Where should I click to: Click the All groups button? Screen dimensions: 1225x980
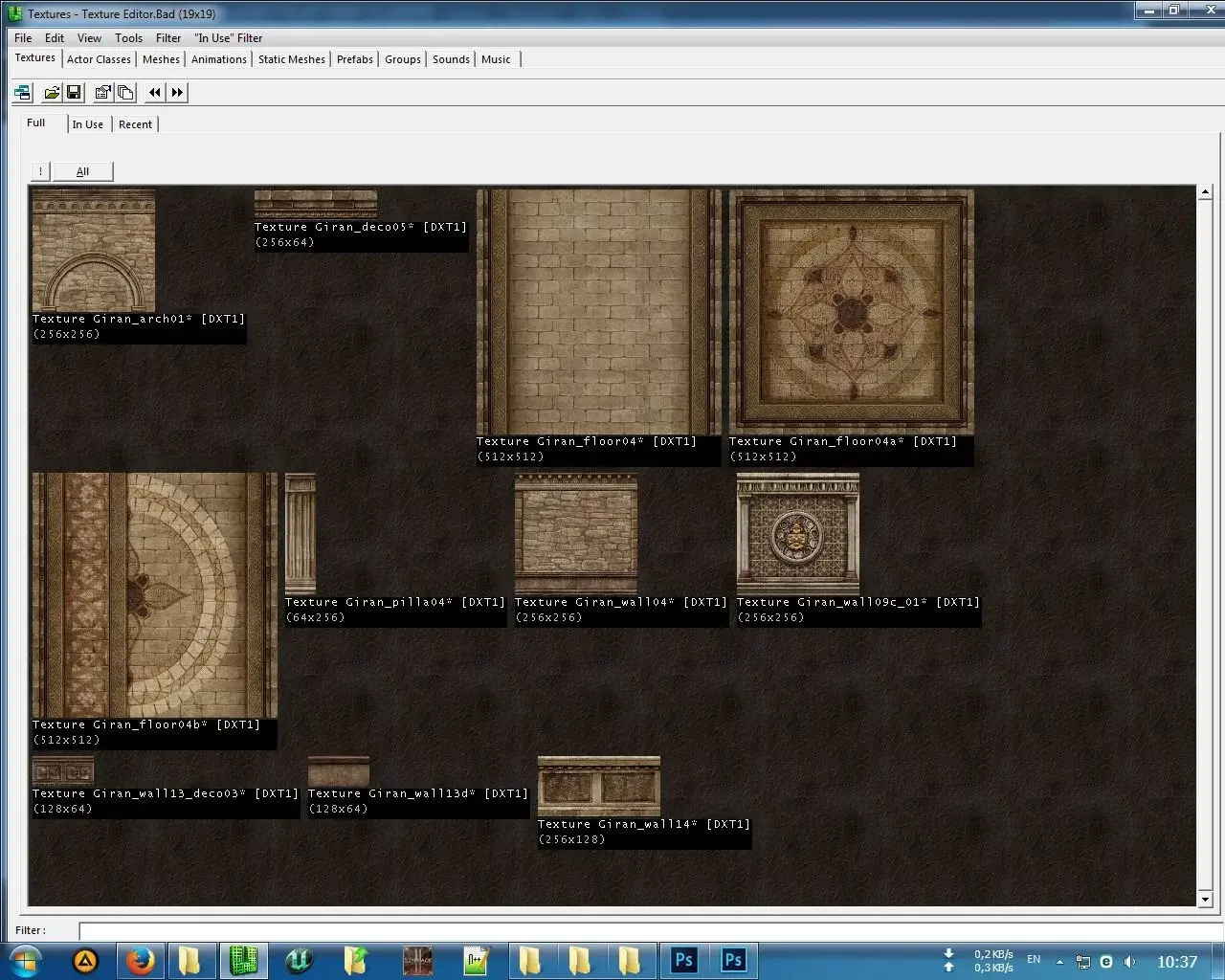[x=82, y=171]
